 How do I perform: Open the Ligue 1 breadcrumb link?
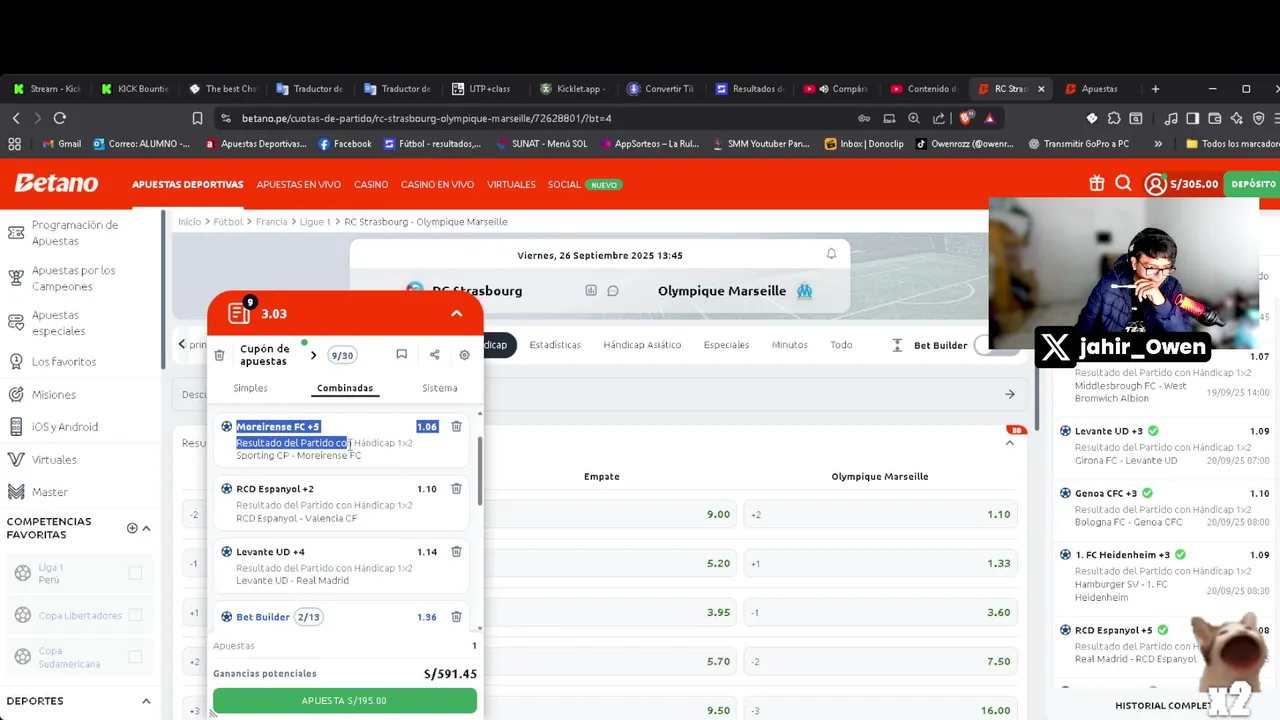pos(315,222)
